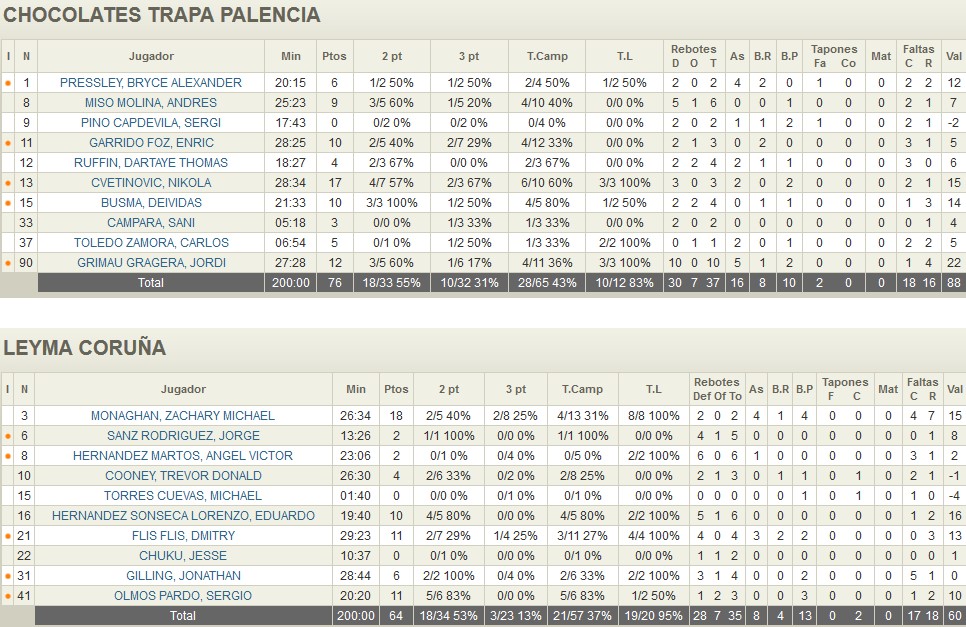This screenshot has height=627, width=966.
Task: Click Cooney, Trevor Donald's name
Action: (183, 476)
